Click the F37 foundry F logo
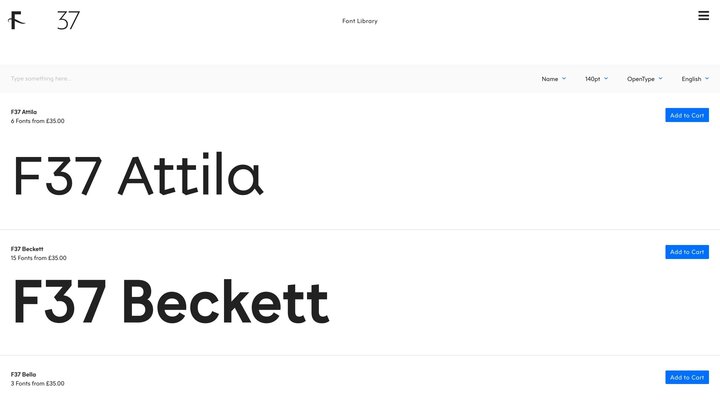This screenshot has width=720, height=400. (x=17, y=20)
